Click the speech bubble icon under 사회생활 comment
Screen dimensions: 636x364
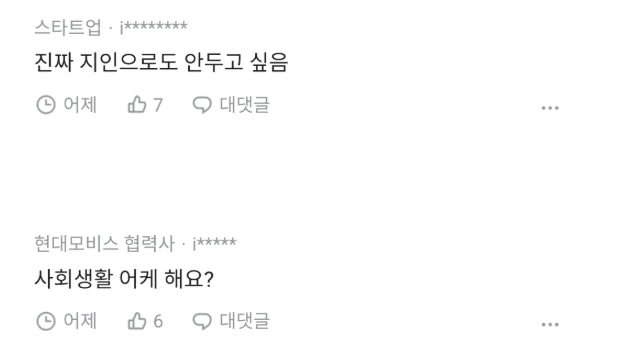[x=202, y=321]
